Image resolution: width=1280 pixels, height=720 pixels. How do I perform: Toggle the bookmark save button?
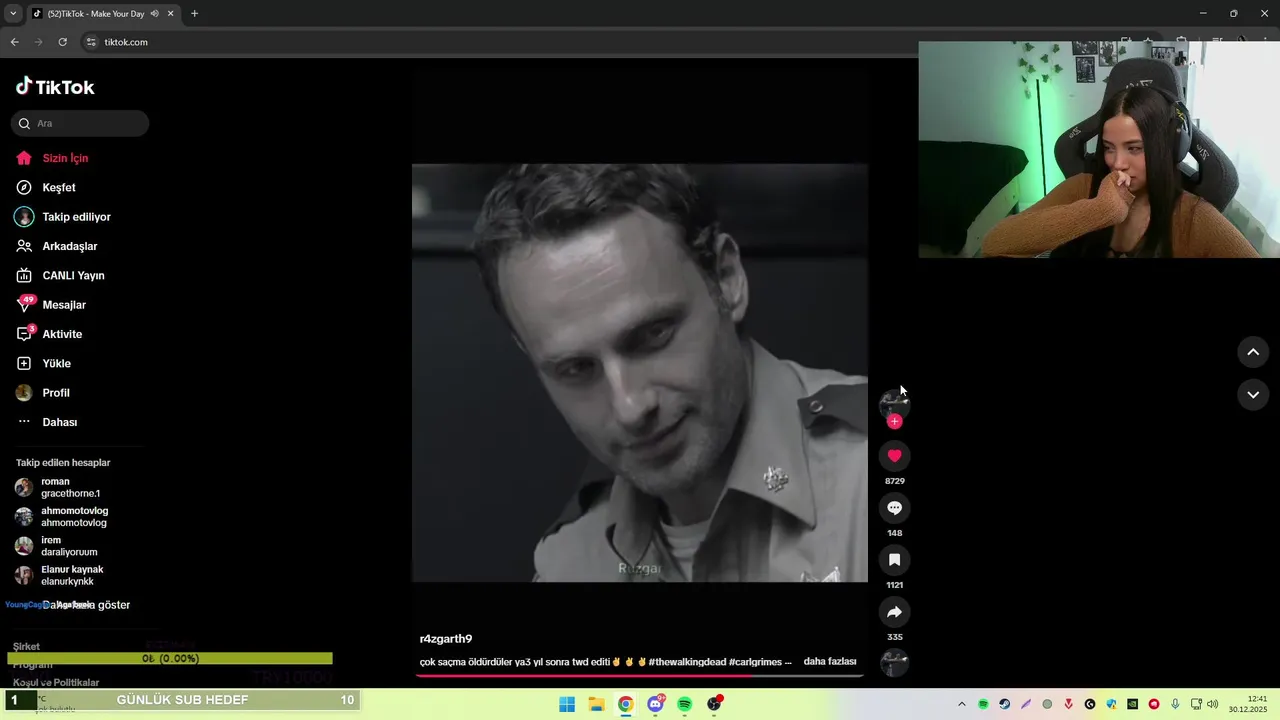pyautogui.click(x=894, y=560)
